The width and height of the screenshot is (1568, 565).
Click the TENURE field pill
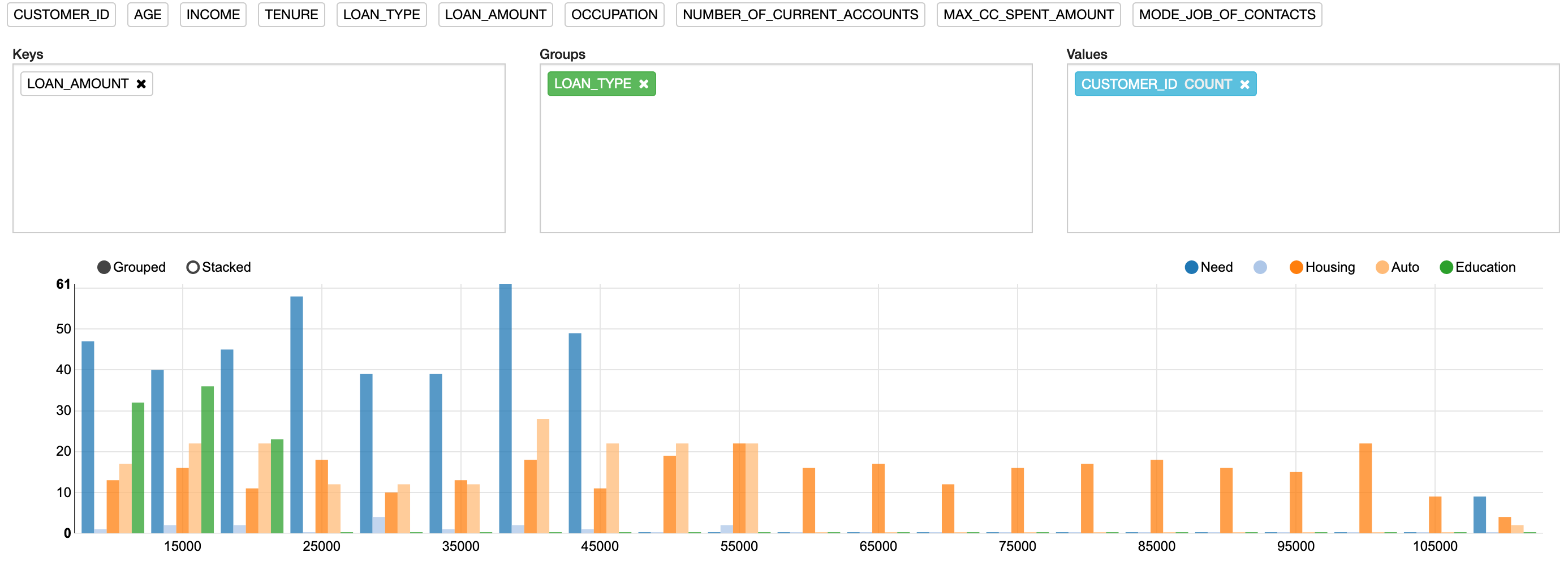click(291, 15)
